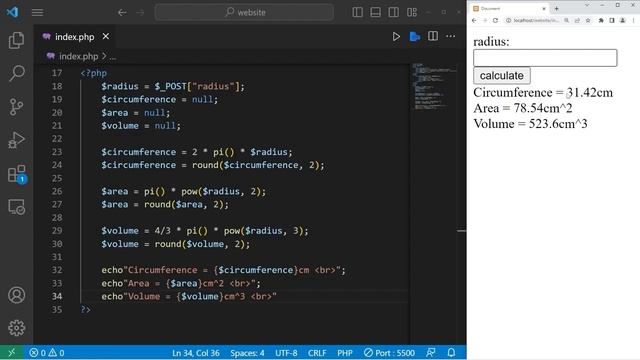Open Problems via errors and warnings count
Screen dimensions: 640x360
47,353
